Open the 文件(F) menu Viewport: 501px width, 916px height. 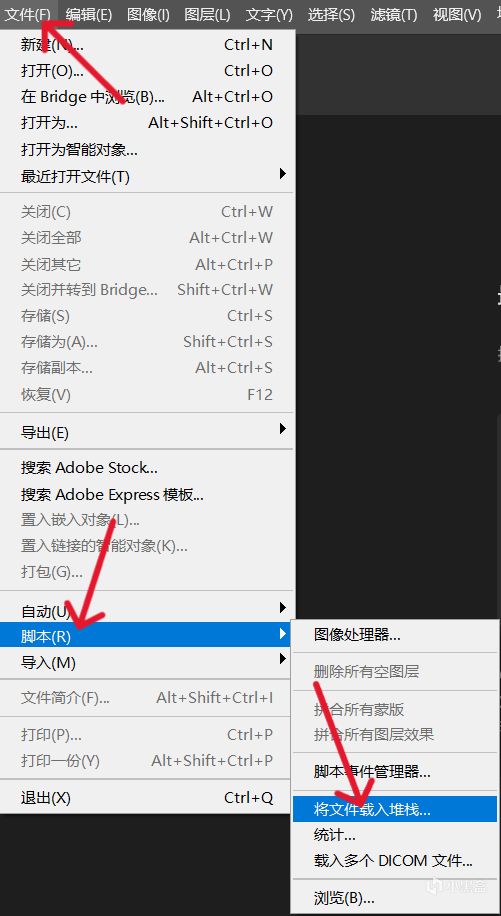click(x=27, y=14)
